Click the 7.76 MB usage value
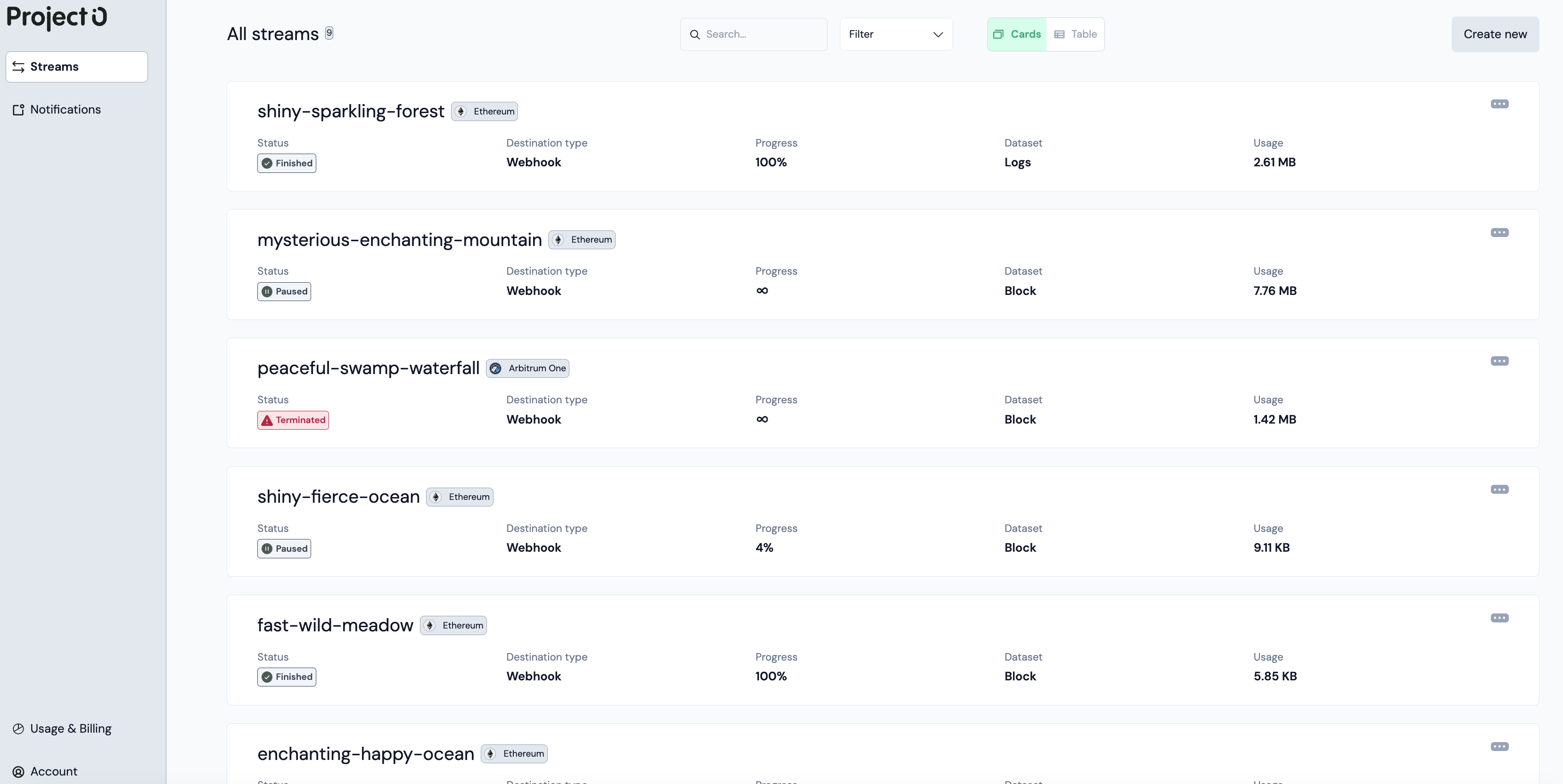This screenshot has width=1563, height=784. click(1275, 290)
